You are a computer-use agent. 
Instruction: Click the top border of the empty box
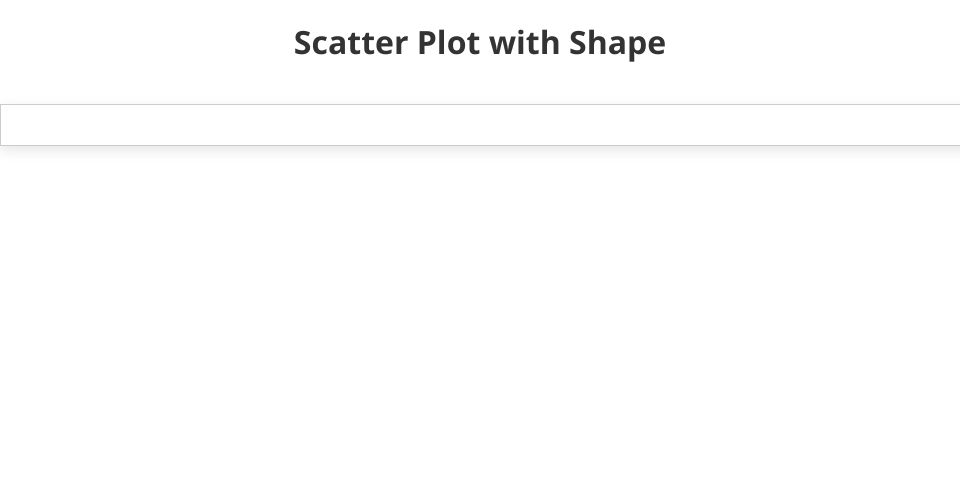pyautogui.click(x=480, y=104)
